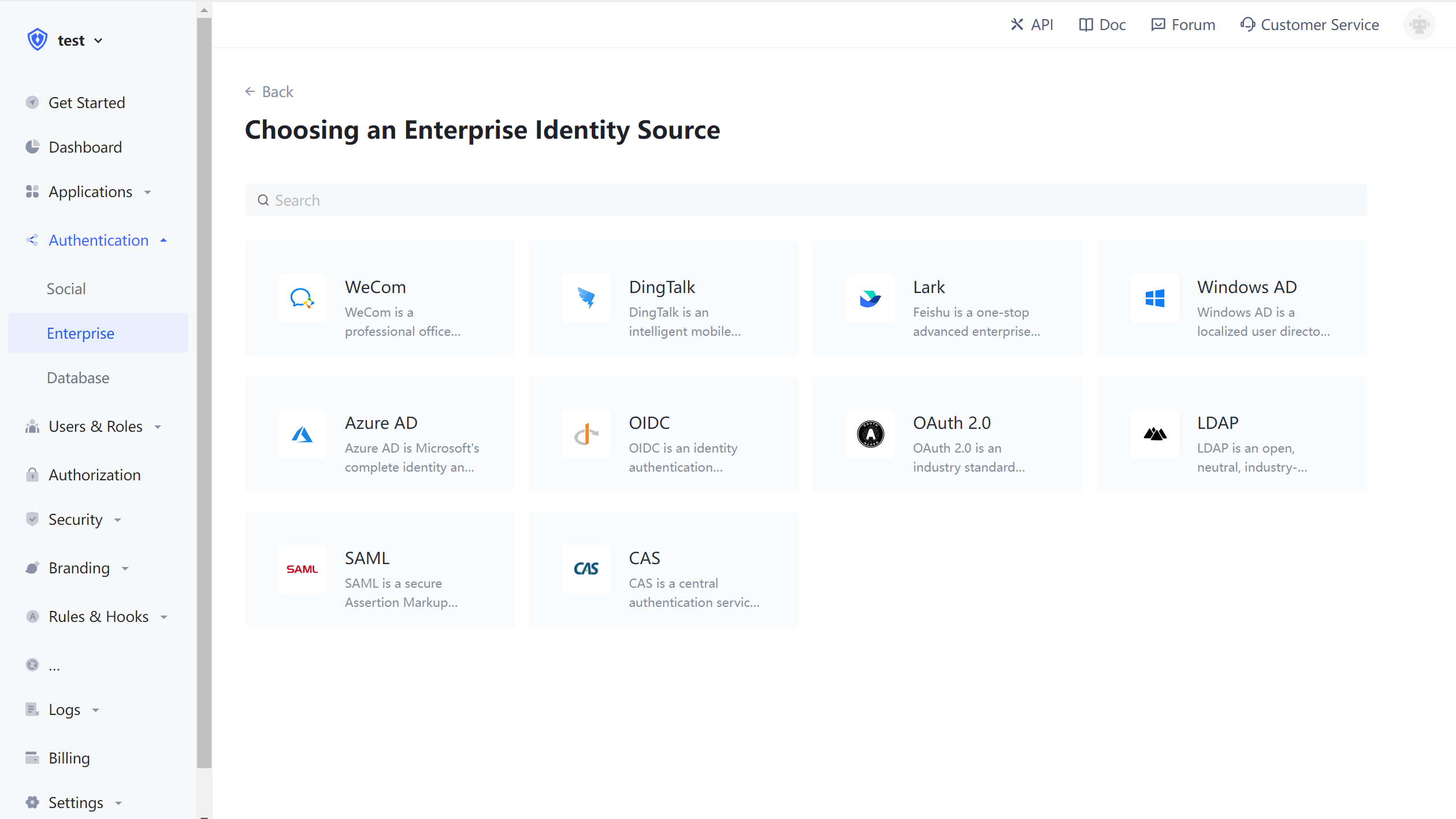Open the Social authentication submenu item
This screenshot has height=819, width=1456.
(66, 289)
